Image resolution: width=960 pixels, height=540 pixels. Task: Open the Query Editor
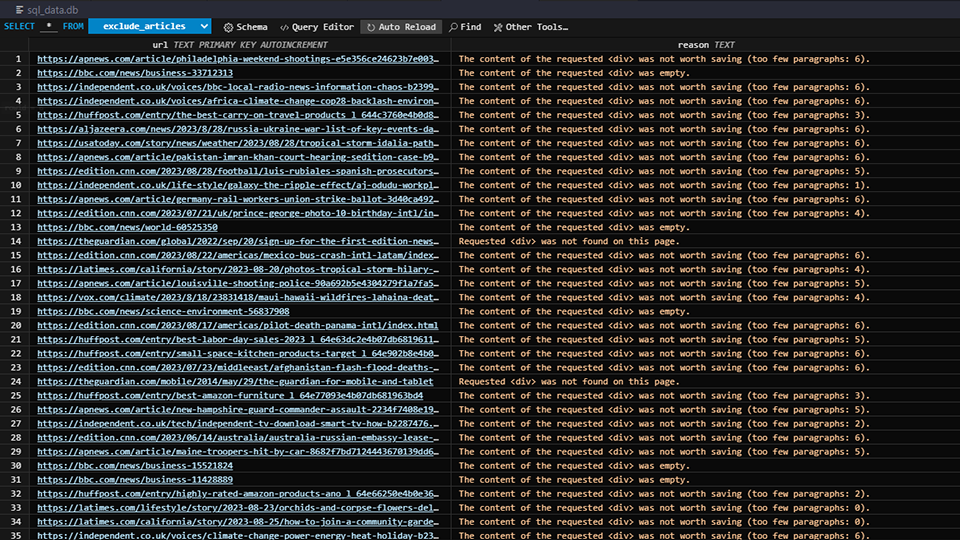[317, 27]
